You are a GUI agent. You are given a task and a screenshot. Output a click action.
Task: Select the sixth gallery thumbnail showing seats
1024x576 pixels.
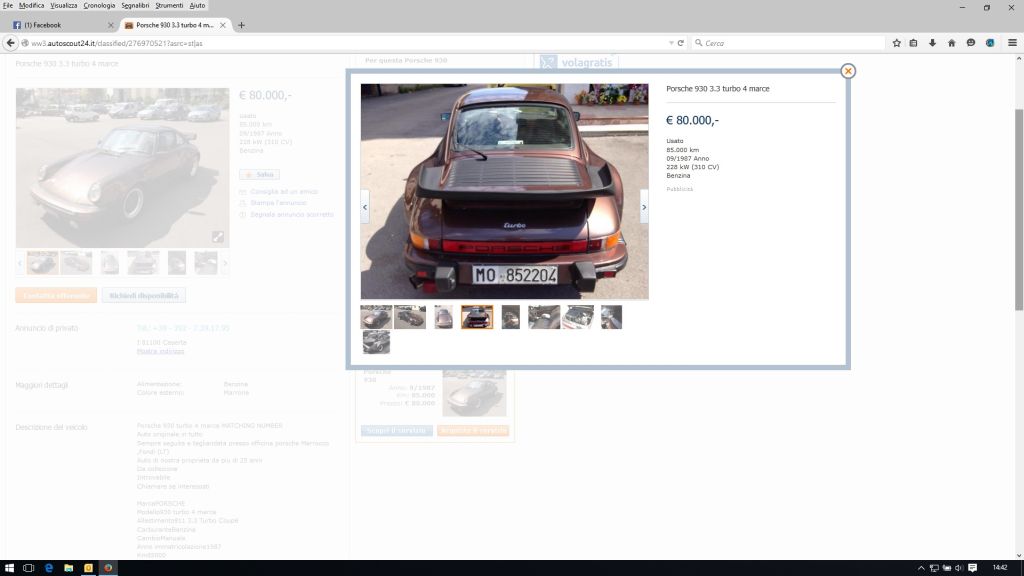pos(544,317)
